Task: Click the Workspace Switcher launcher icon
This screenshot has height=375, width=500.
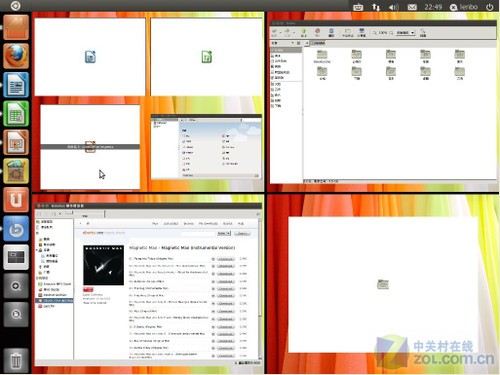Action: pos(16,257)
